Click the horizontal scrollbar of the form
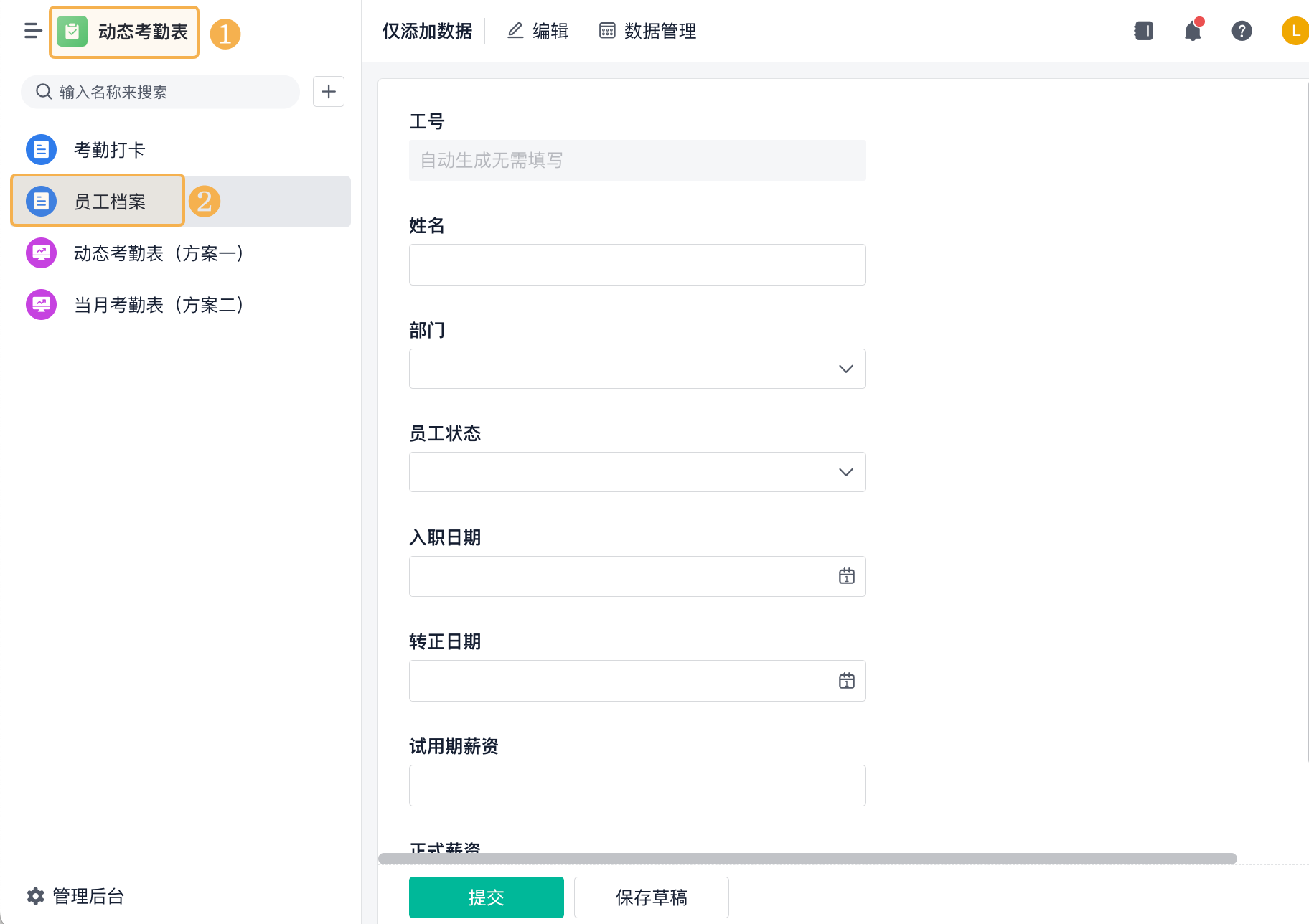The image size is (1309, 924). pyautogui.click(x=807, y=859)
